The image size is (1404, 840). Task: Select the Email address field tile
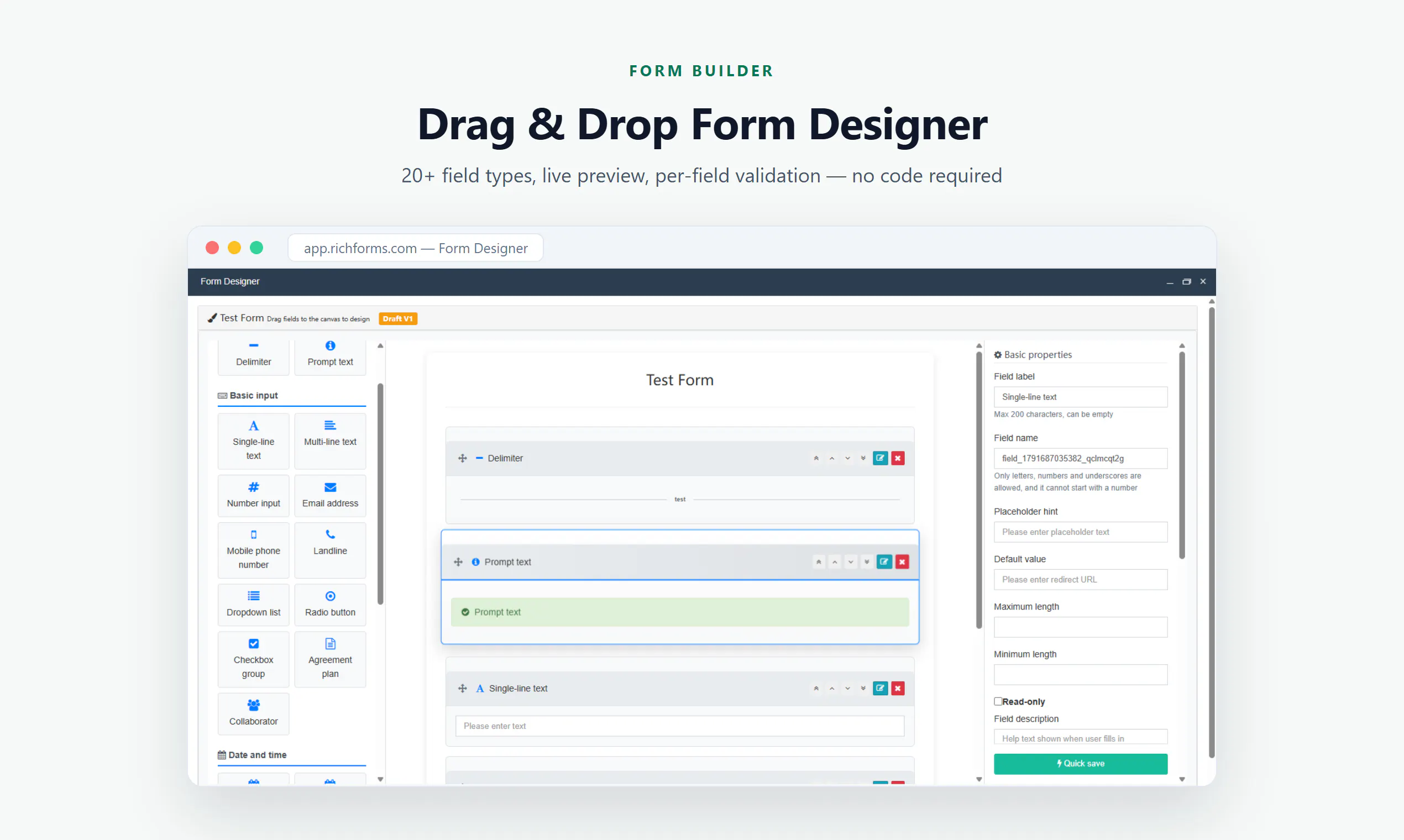pos(330,495)
